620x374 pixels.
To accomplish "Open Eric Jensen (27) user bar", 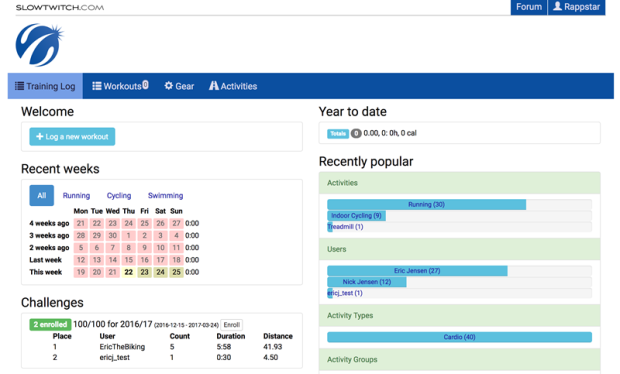I will [x=417, y=271].
